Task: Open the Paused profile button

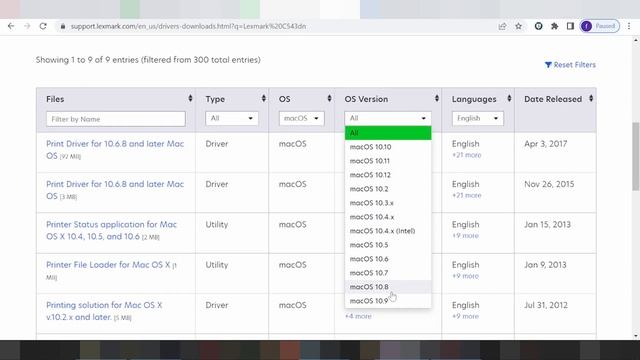Action: 600,26
